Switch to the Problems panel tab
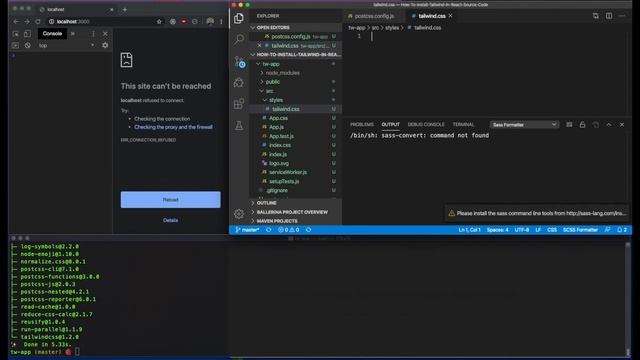The width and height of the screenshot is (640, 360). 362,124
